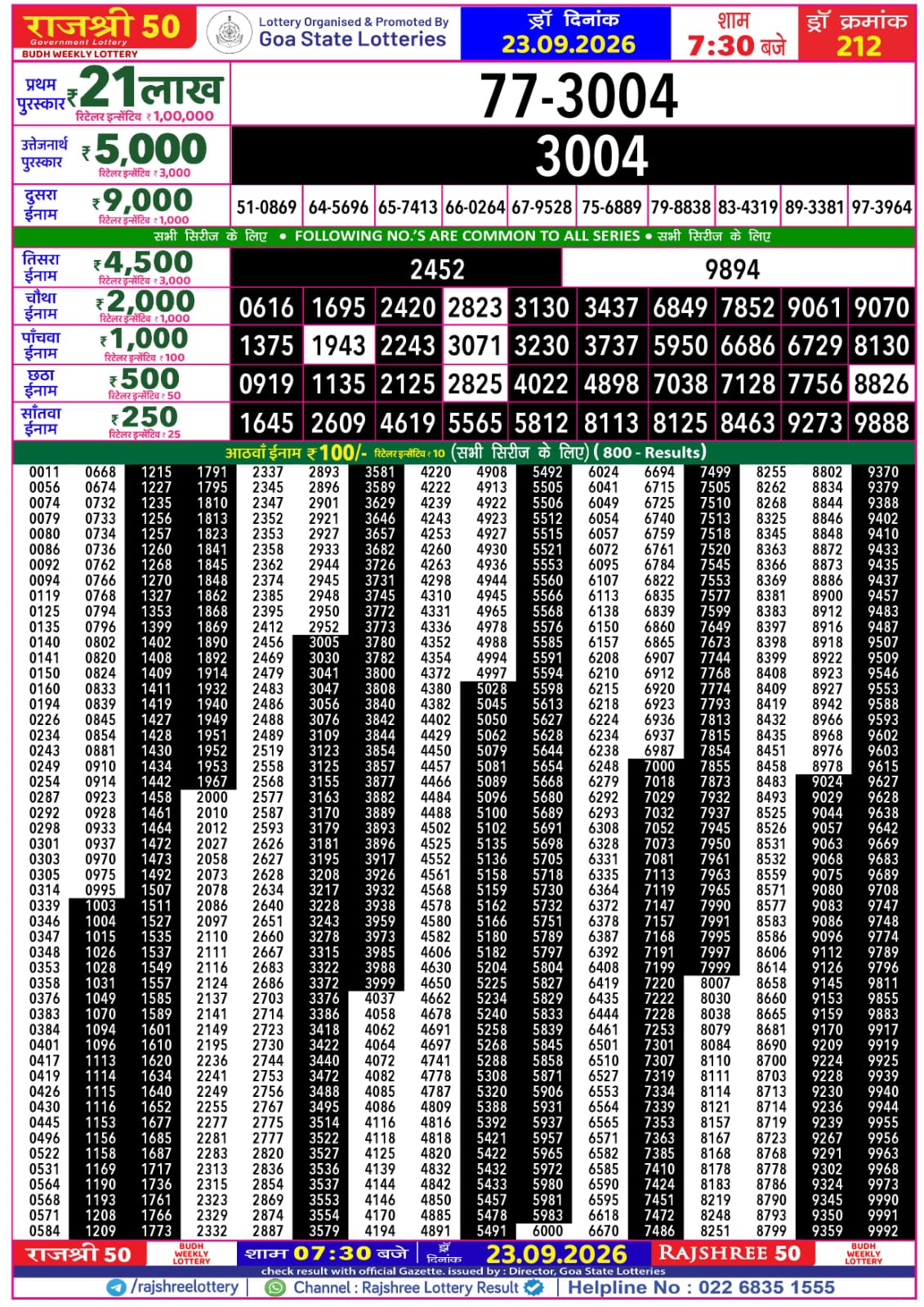
Task: Click first prize amount 21 लाख
Action: (145, 87)
